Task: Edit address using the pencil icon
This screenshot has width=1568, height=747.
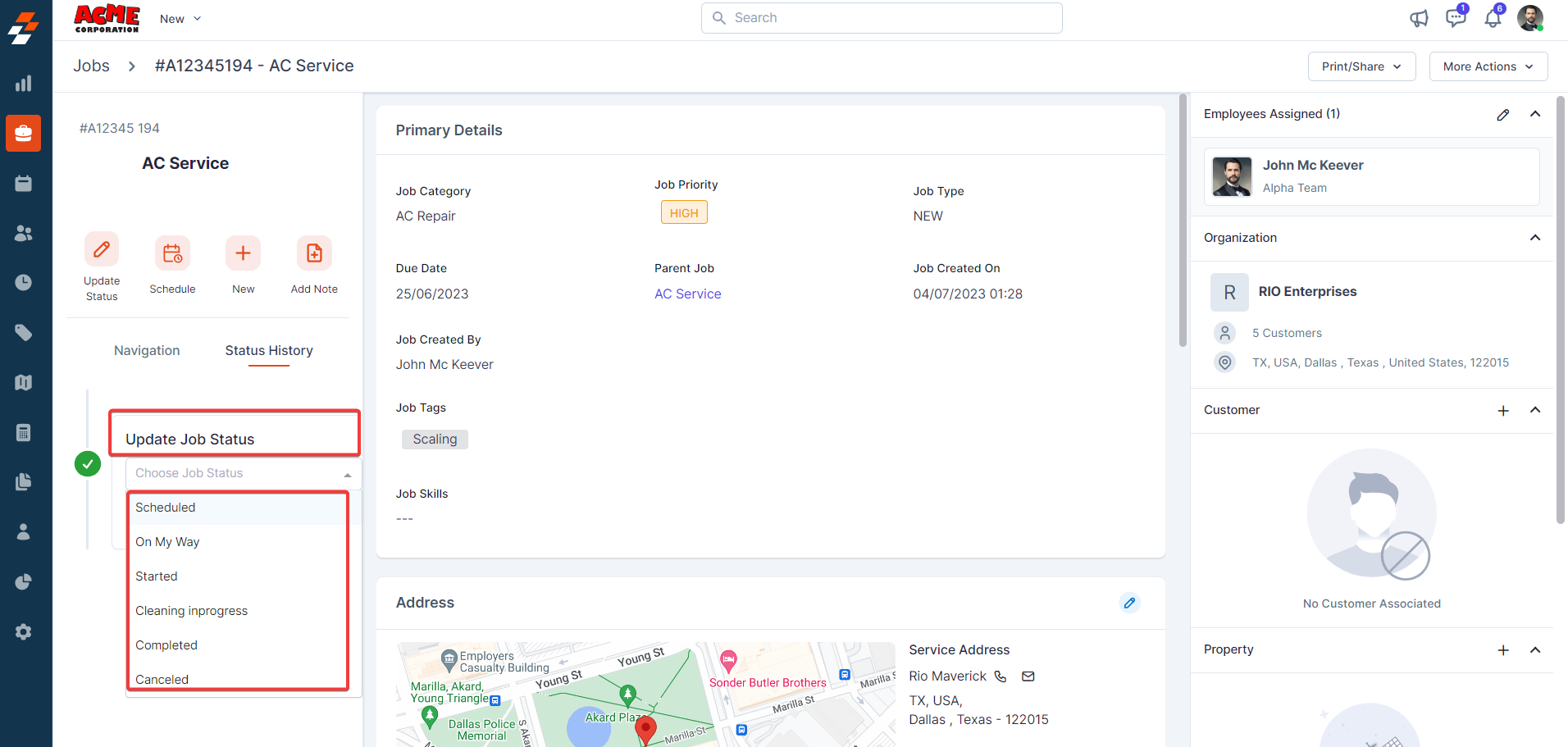Action: point(1129,603)
